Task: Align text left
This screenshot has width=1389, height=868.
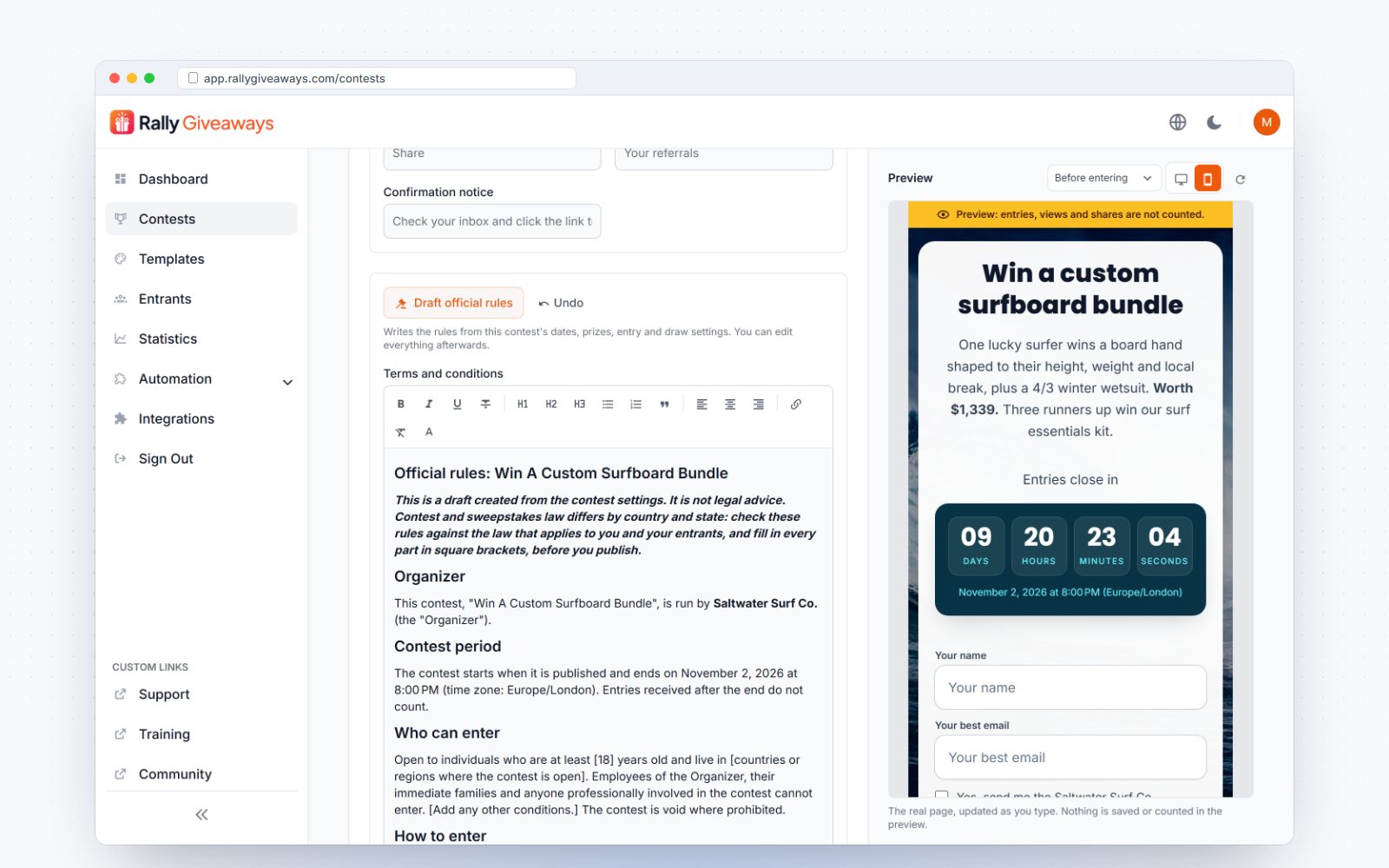Action: [701, 404]
